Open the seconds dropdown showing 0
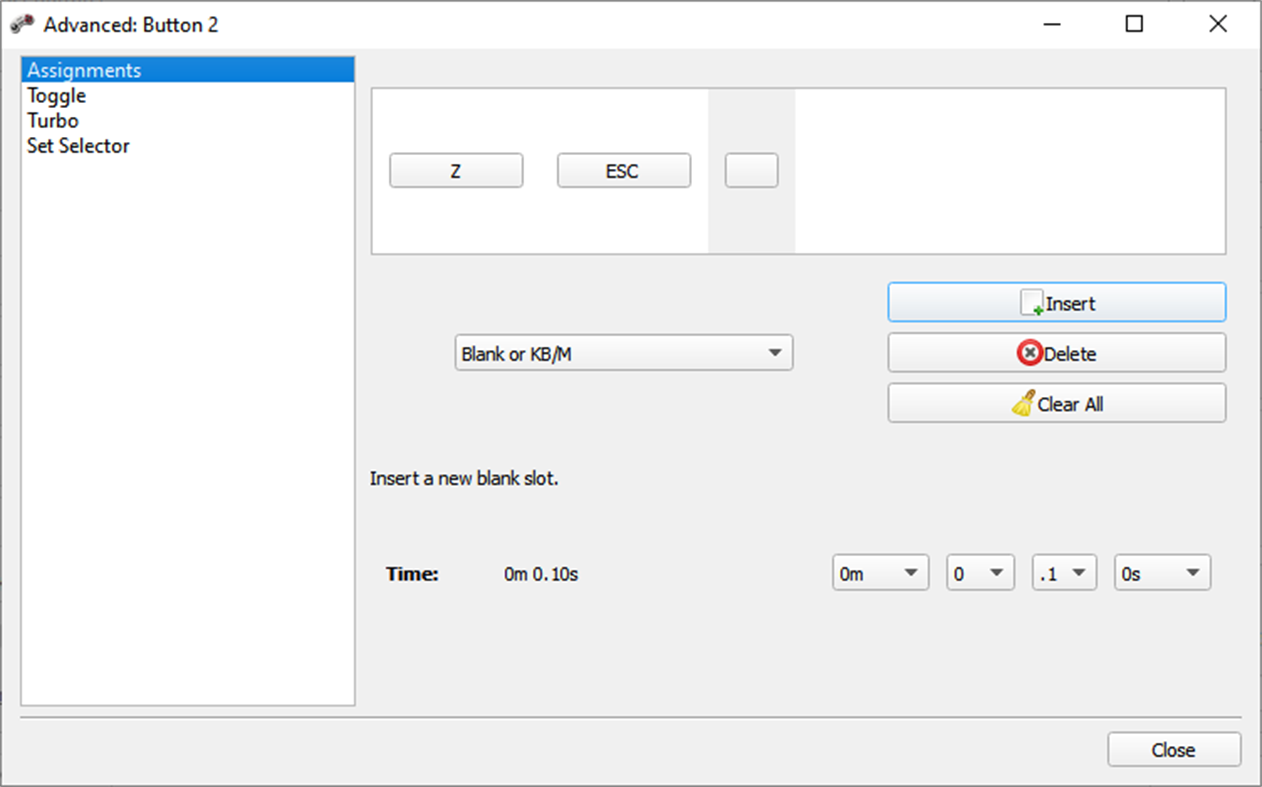Viewport: 1262px width, 787px height. coord(979,572)
